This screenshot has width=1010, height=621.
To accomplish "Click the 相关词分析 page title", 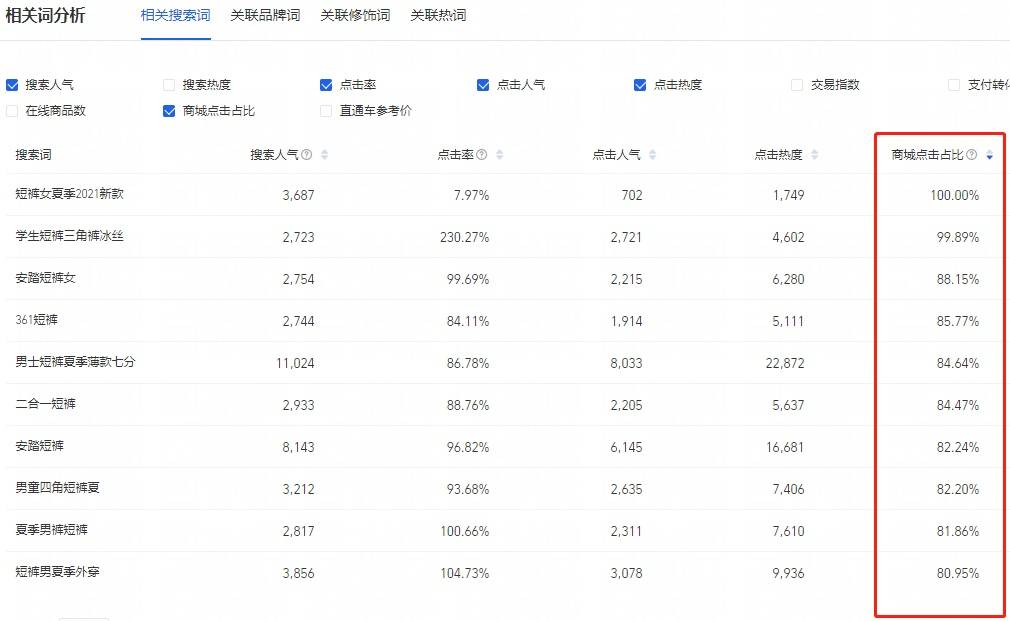I will [45, 15].
